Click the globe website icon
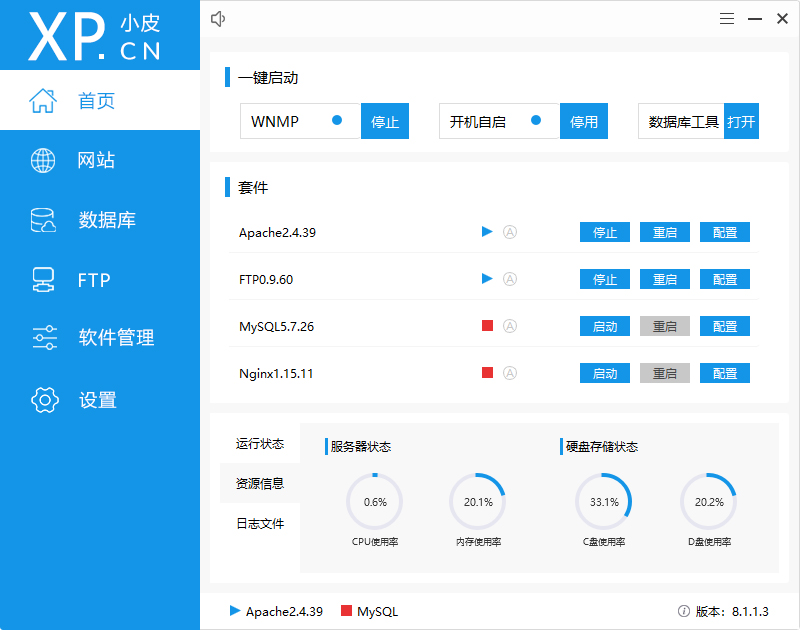The height and width of the screenshot is (630, 800). [x=43, y=160]
